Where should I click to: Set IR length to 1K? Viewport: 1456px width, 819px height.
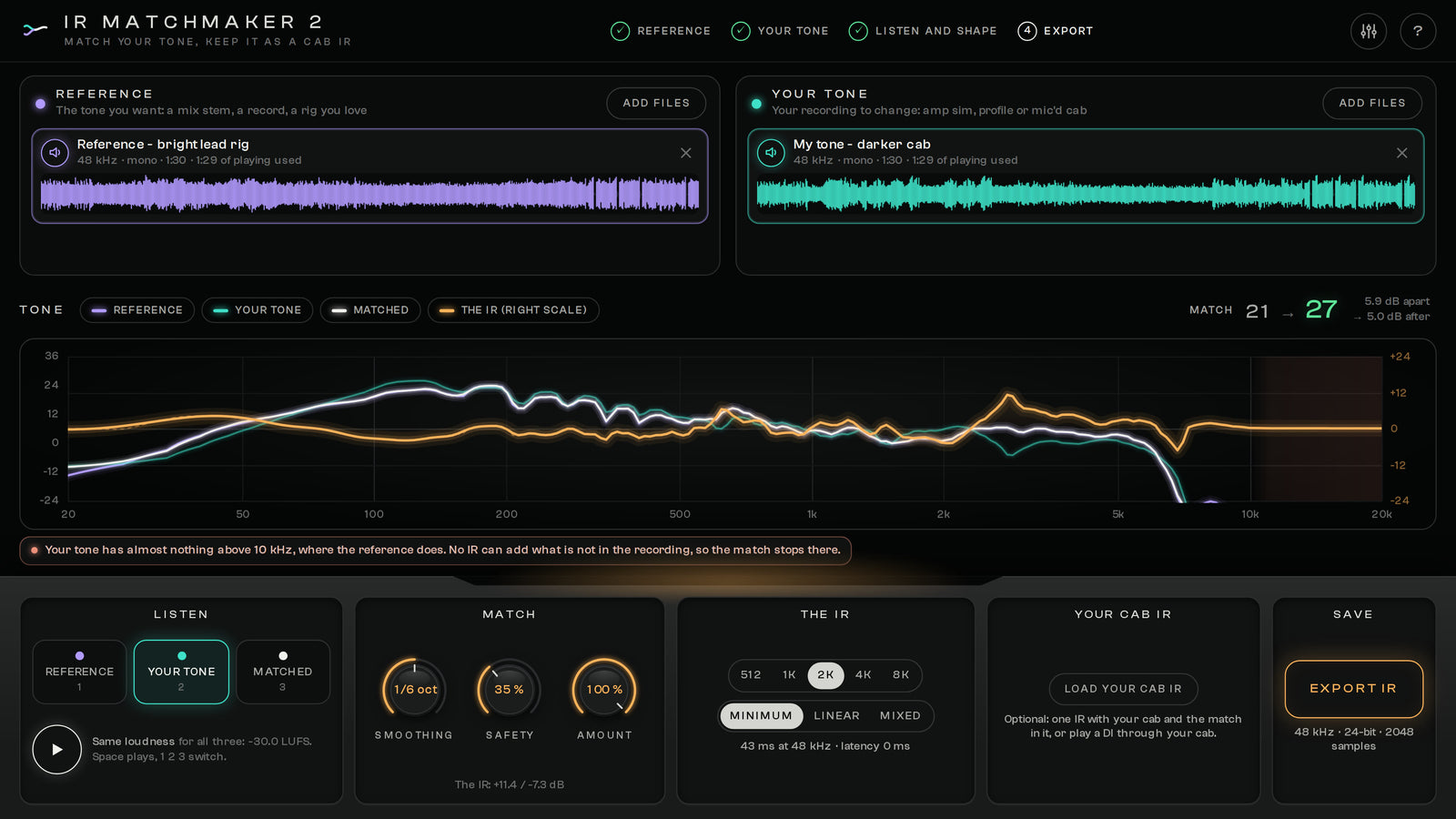[789, 675]
